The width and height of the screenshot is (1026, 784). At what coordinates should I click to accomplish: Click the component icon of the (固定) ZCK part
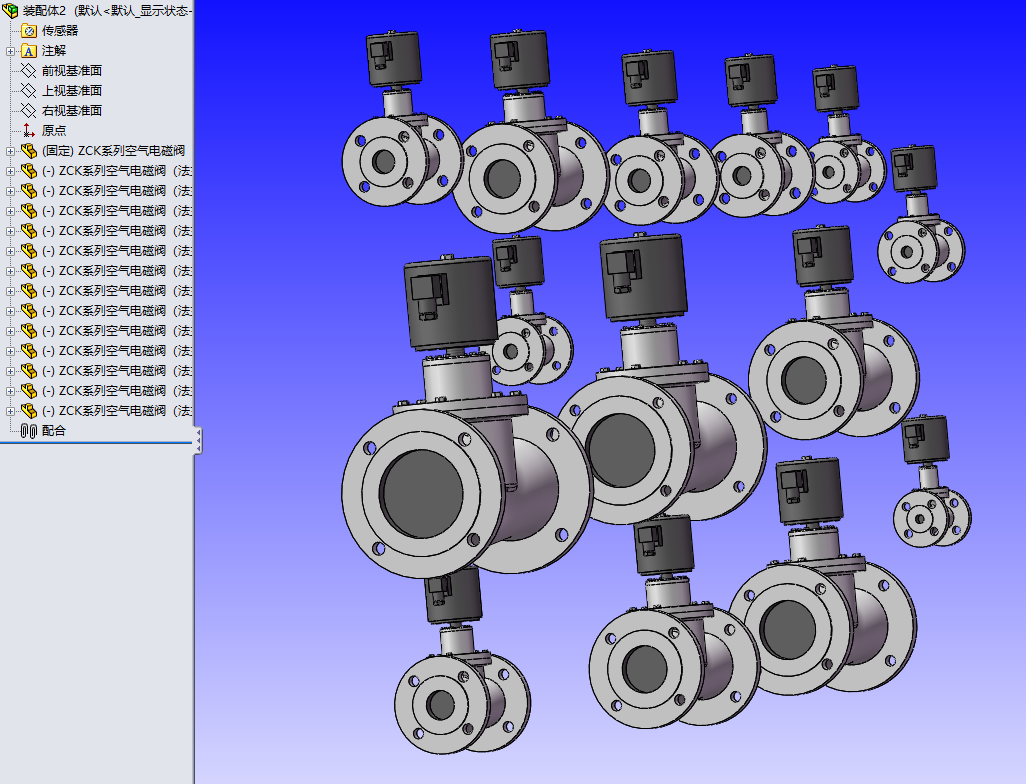(x=29, y=151)
